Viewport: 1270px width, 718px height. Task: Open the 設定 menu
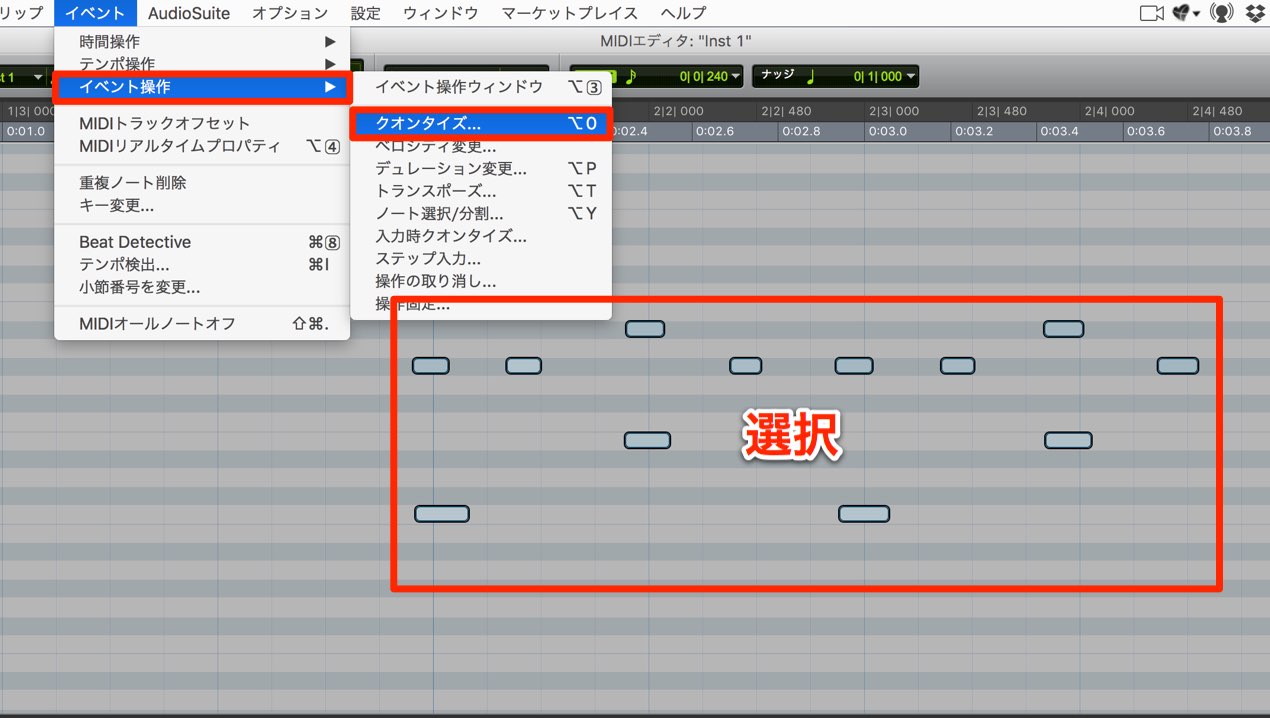coord(366,13)
